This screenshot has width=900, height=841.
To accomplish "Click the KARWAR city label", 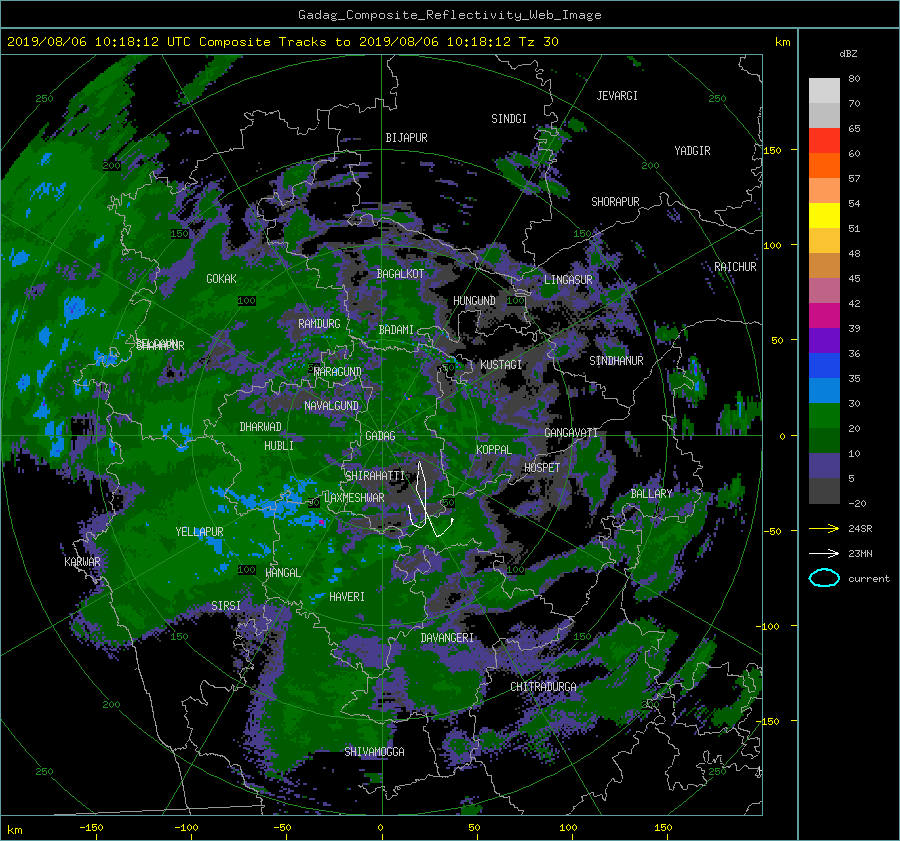I will coord(82,561).
